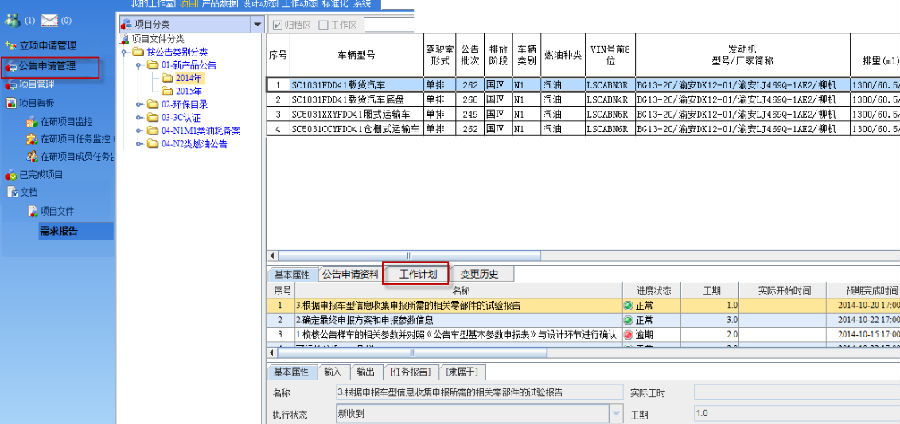The width and height of the screenshot is (900, 424).
Task: Open the 产品数据 top menu
Action: click(x=218, y=3)
